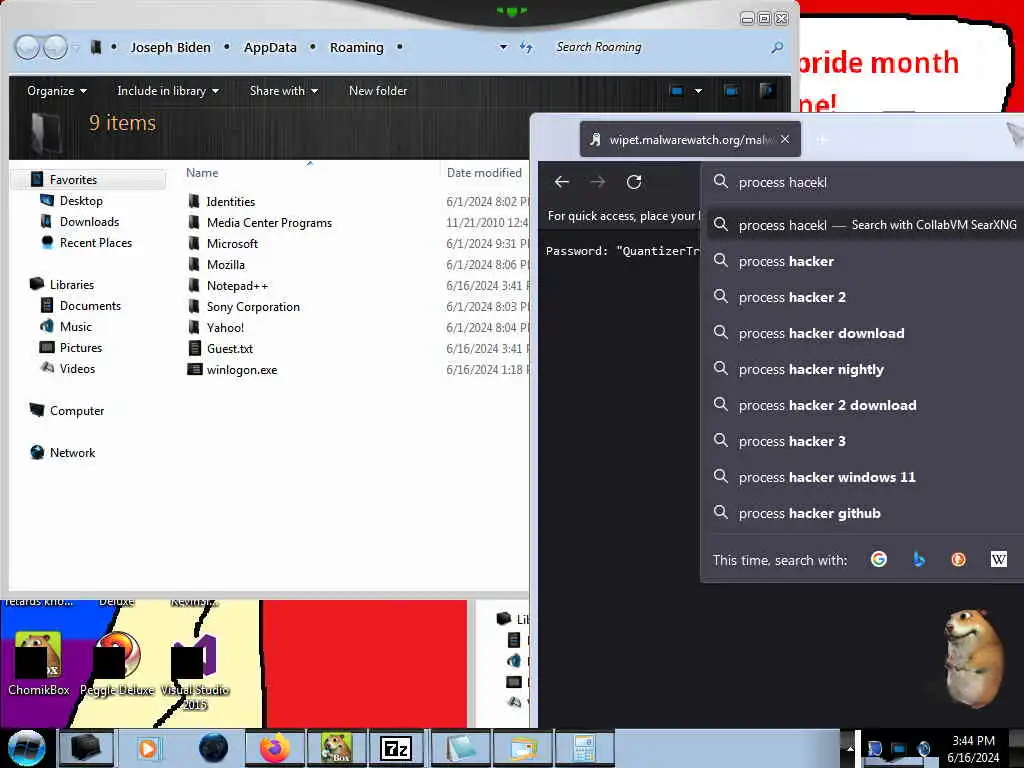This screenshot has height=768, width=1024.
Task: Reload the browser page
Action: [633, 182]
